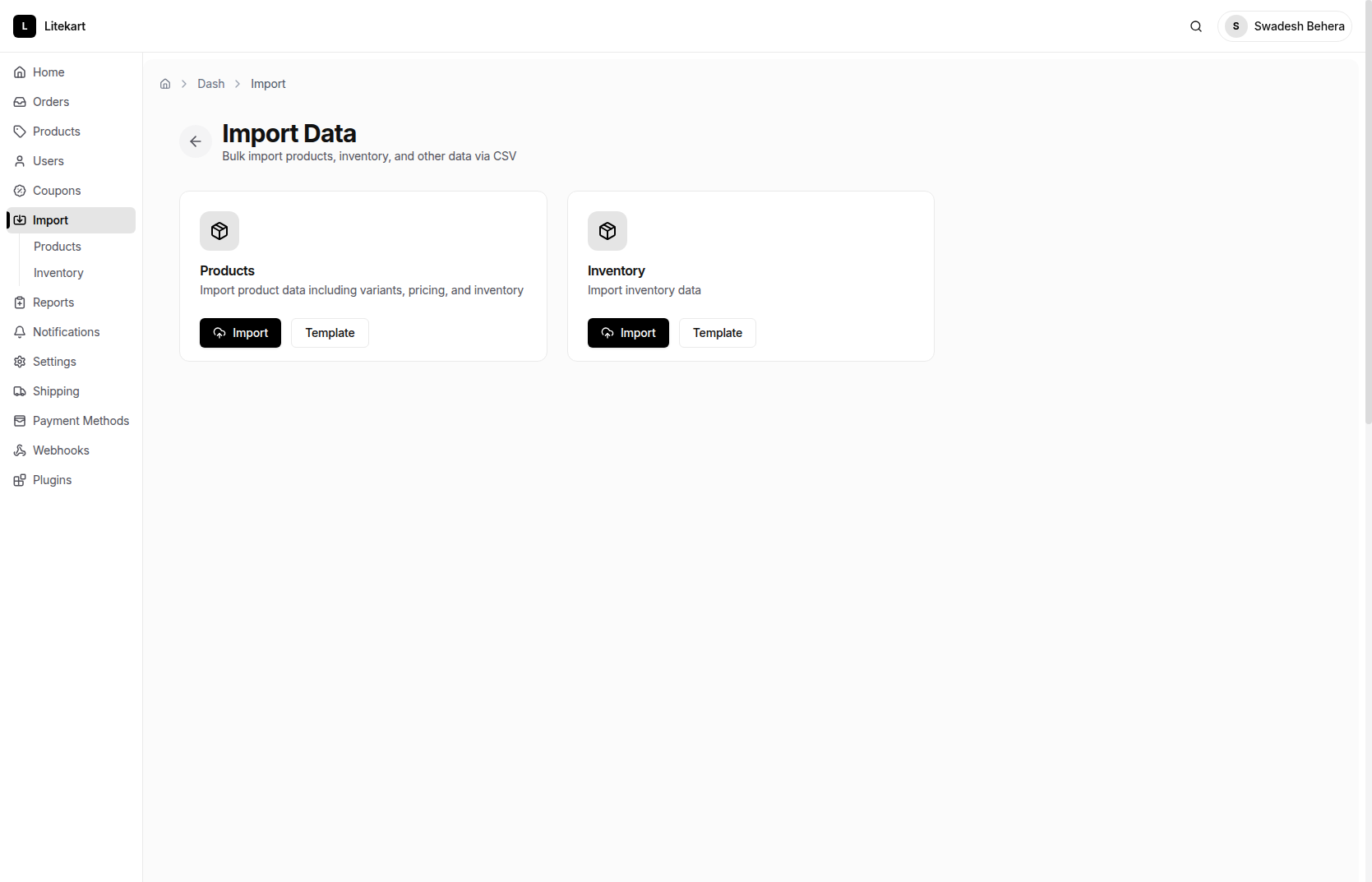Open Plugins in sidebar
Image resolution: width=1372 pixels, height=882 pixels.
(71, 480)
